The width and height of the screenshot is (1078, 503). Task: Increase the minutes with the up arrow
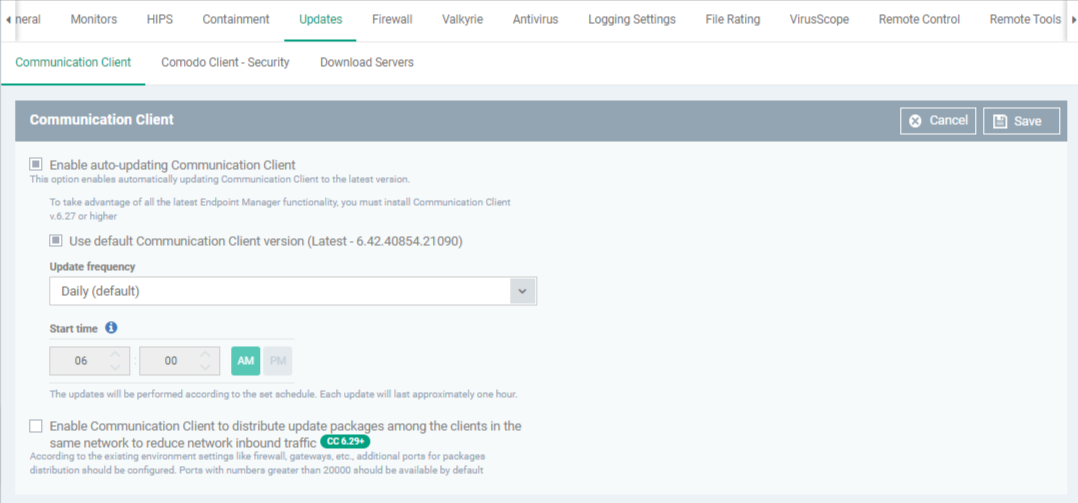pos(205,355)
